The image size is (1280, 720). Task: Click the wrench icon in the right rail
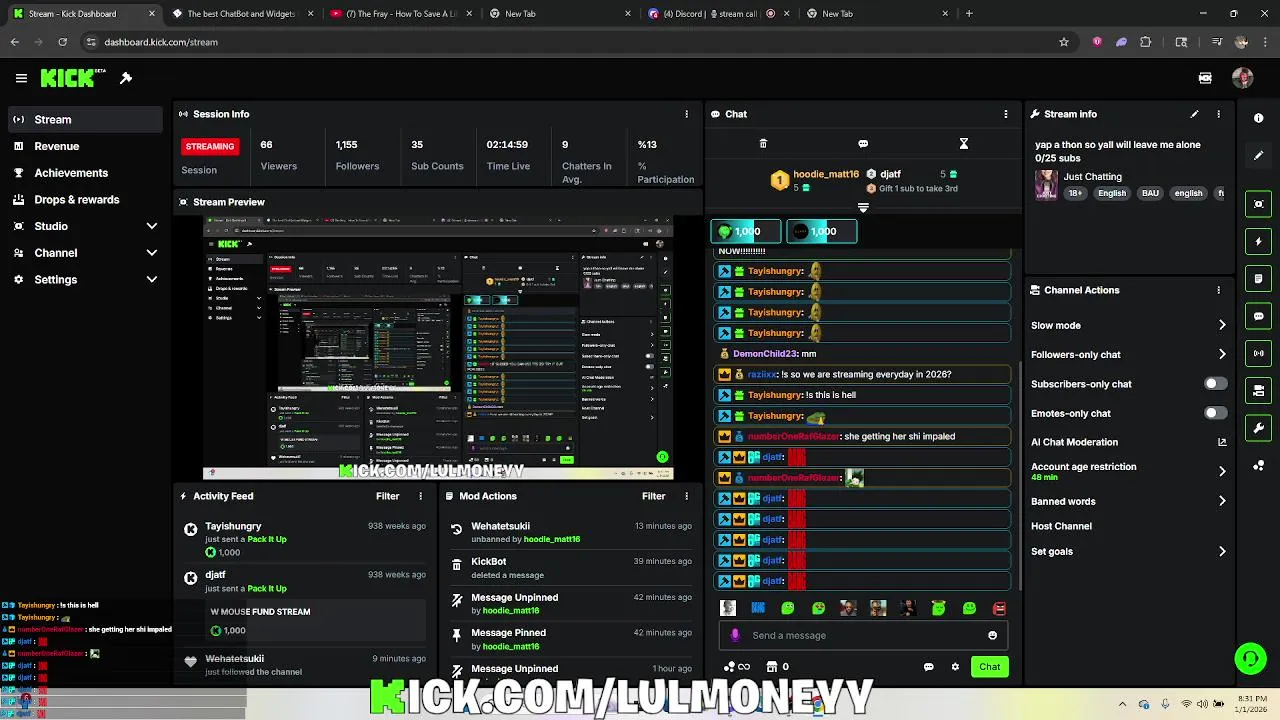pyautogui.click(x=1259, y=428)
